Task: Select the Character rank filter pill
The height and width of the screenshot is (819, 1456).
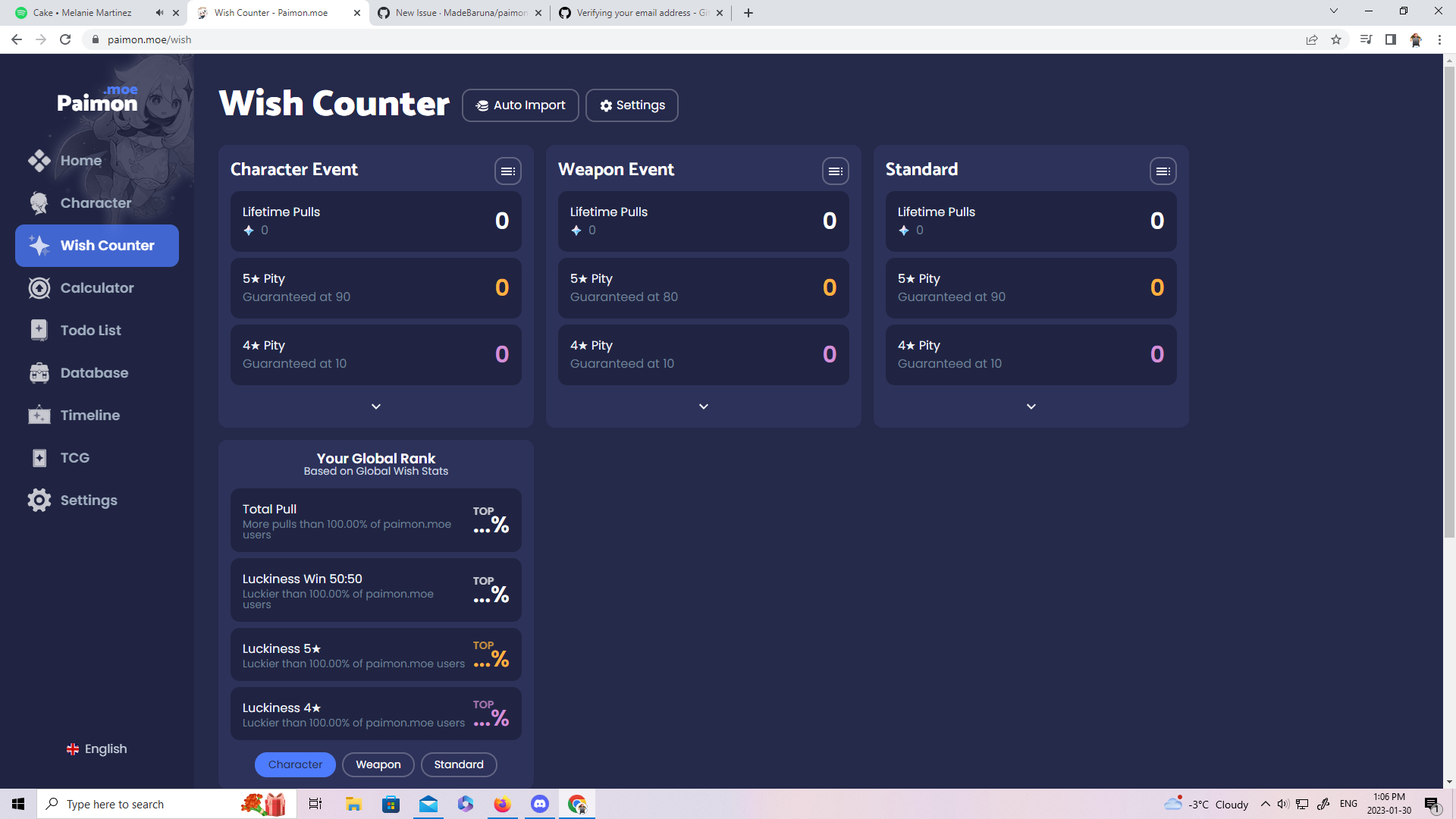Action: tap(295, 764)
